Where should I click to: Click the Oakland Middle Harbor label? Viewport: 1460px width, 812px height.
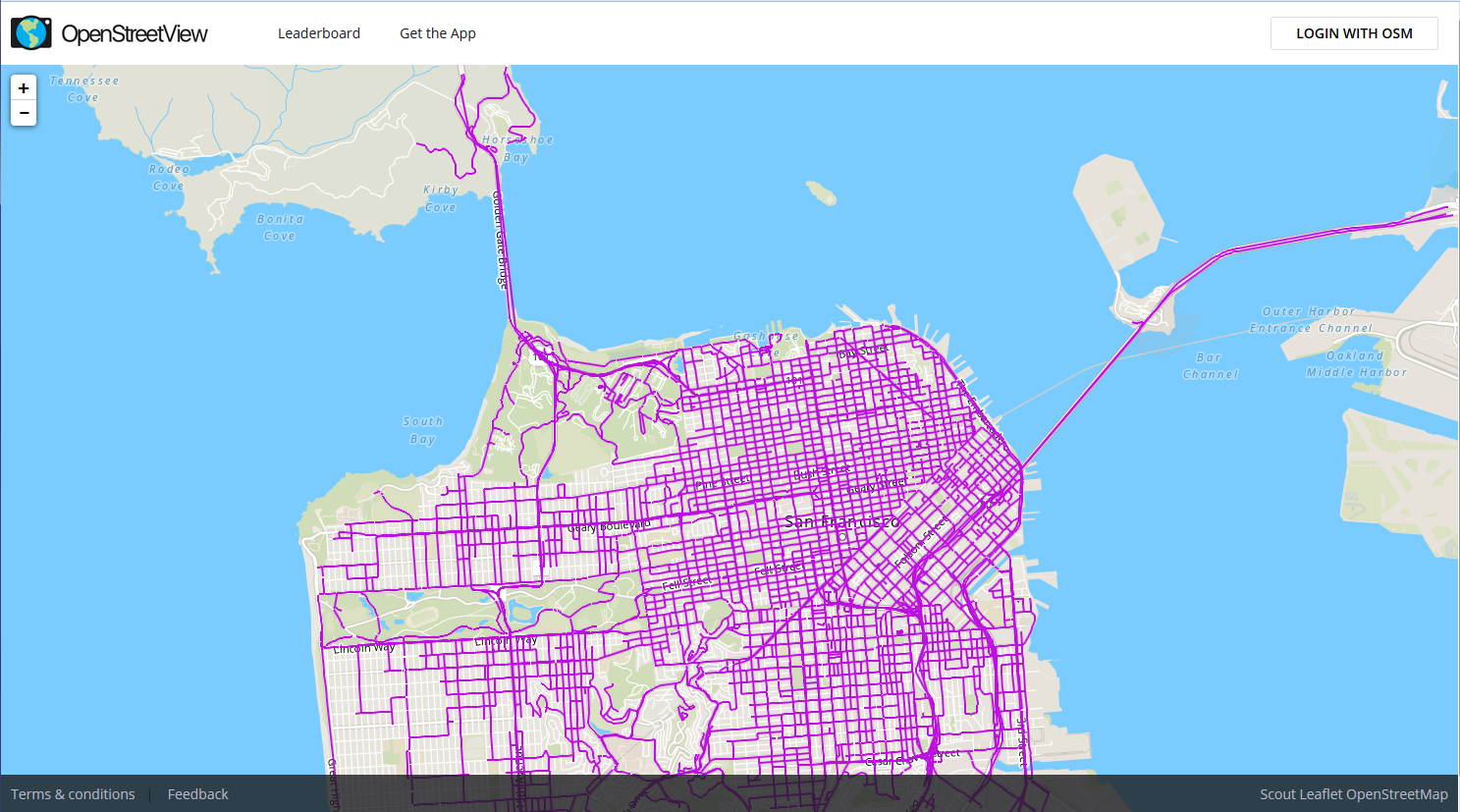[1356, 364]
